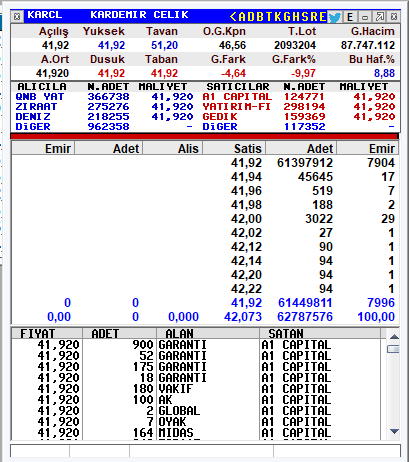Select the MIDAS trade row
This screenshot has height=462, width=409.
[196, 433]
